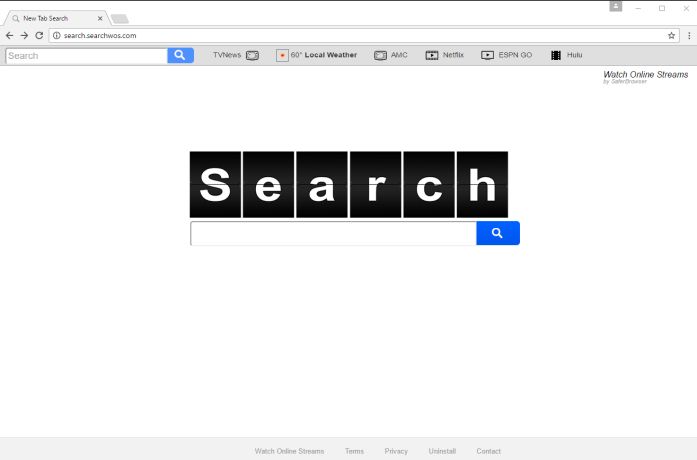697x460 pixels.
Task: Select the New Tab Search tab
Action: pos(50,18)
